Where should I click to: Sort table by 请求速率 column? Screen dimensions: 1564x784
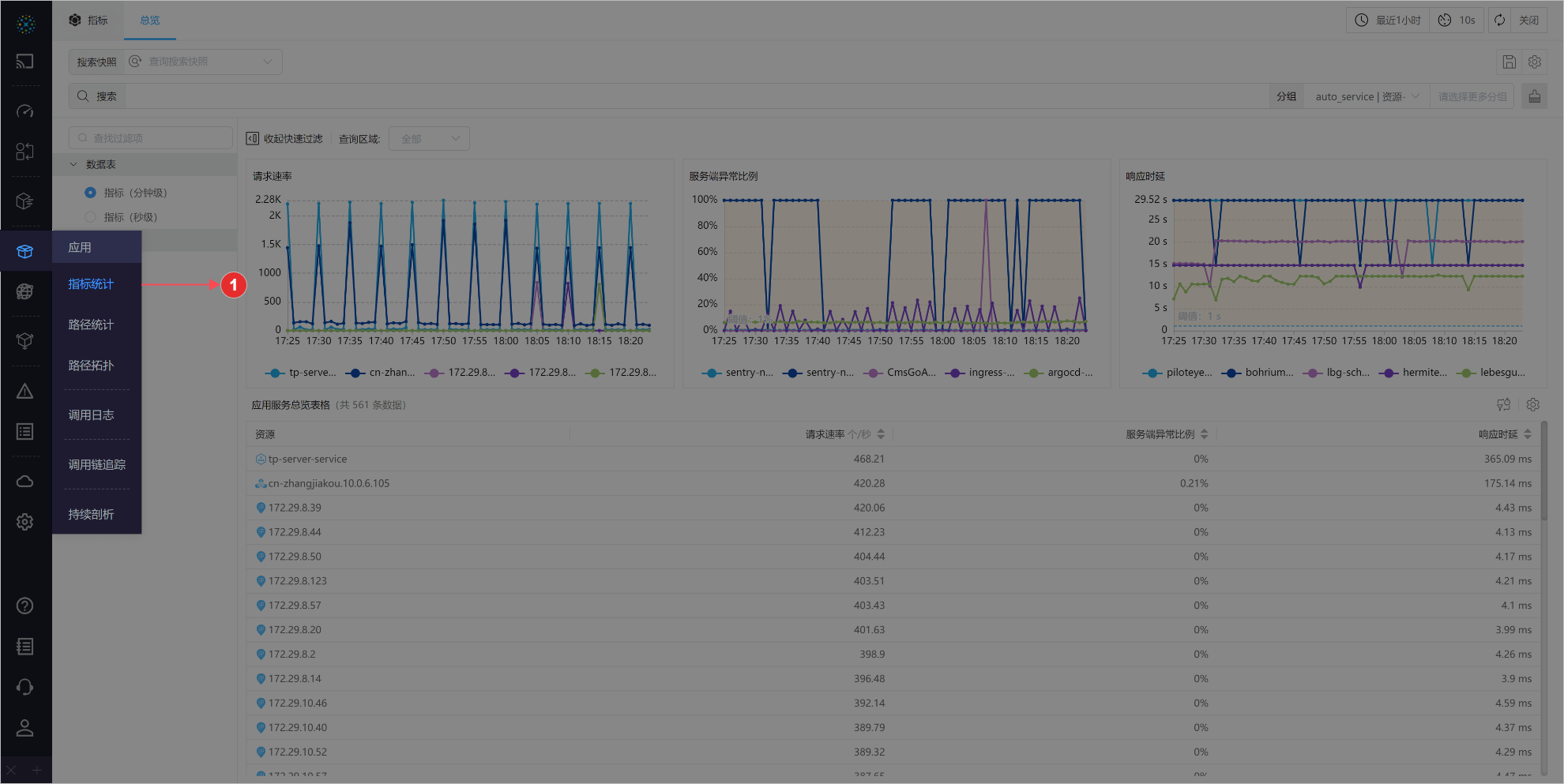(x=880, y=434)
